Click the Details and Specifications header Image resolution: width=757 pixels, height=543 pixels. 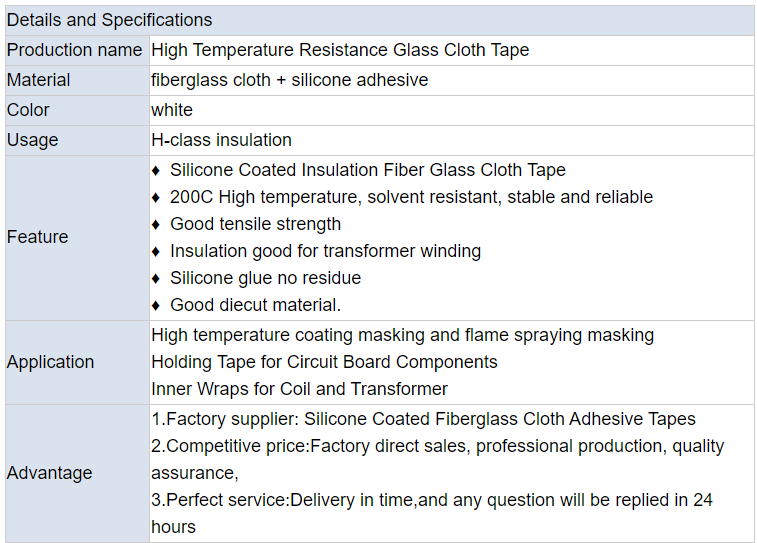tap(379, 20)
